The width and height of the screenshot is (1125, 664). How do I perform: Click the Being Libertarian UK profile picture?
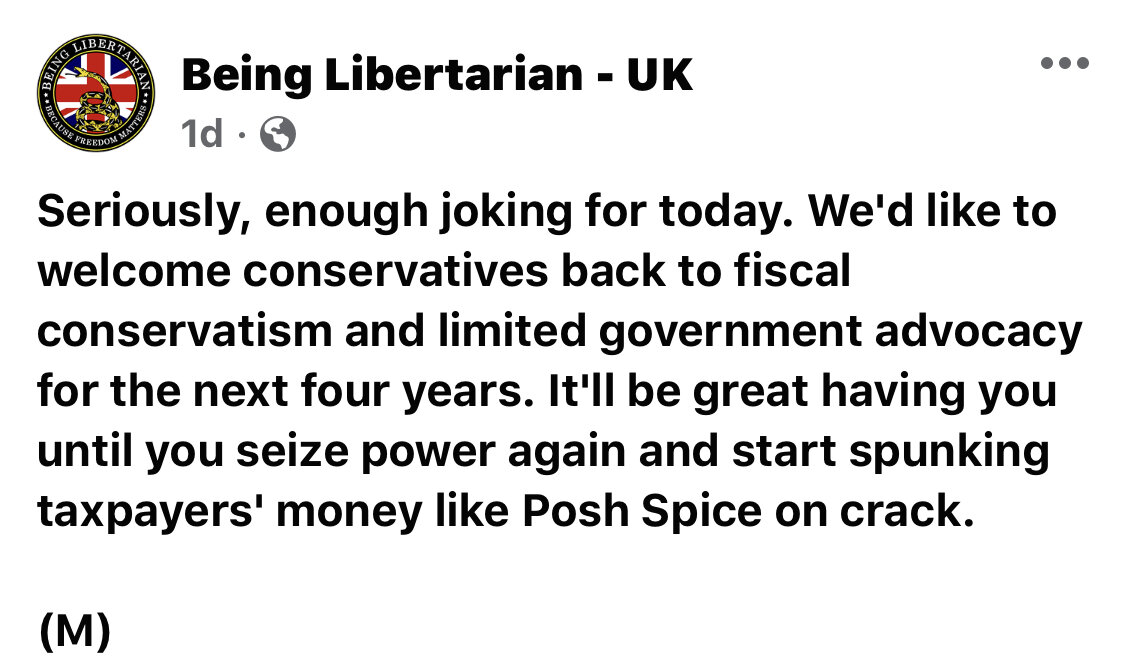[95, 93]
